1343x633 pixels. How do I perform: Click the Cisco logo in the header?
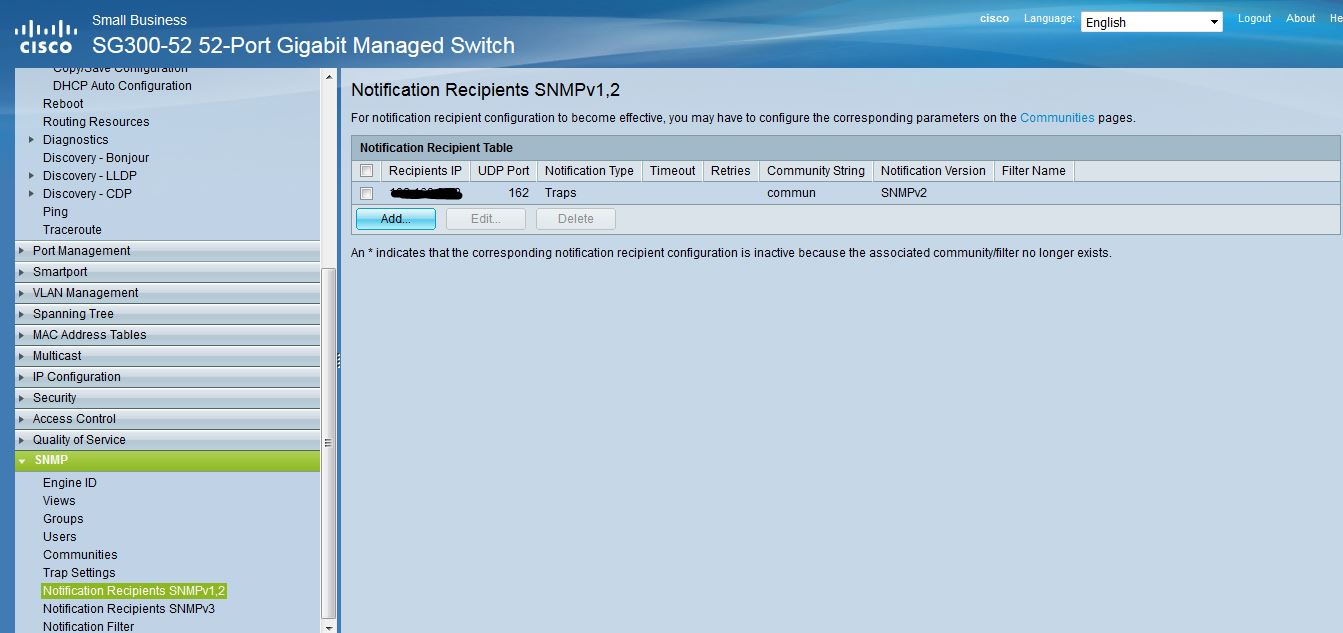click(x=46, y=36)
